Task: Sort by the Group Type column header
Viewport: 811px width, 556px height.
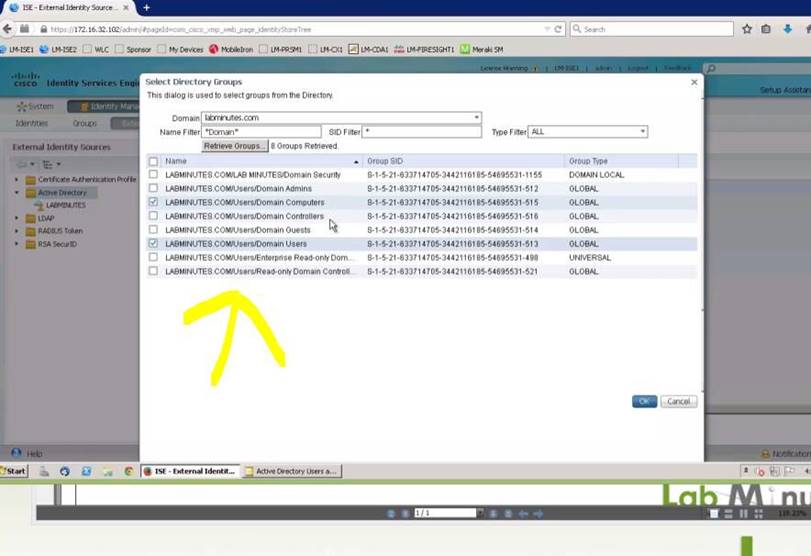Action: 621,161
